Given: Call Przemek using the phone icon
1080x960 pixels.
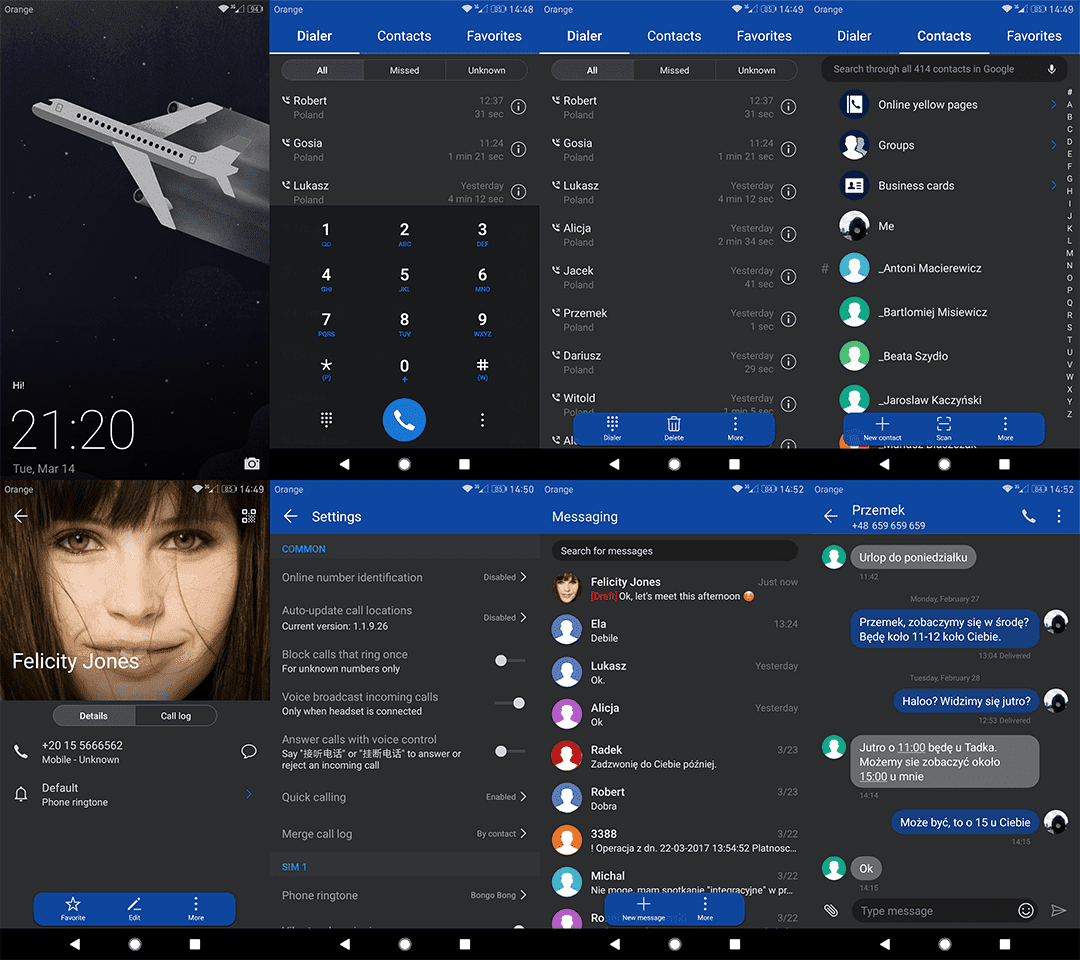Looking at the screenshot, I should tap(1028, 516).
